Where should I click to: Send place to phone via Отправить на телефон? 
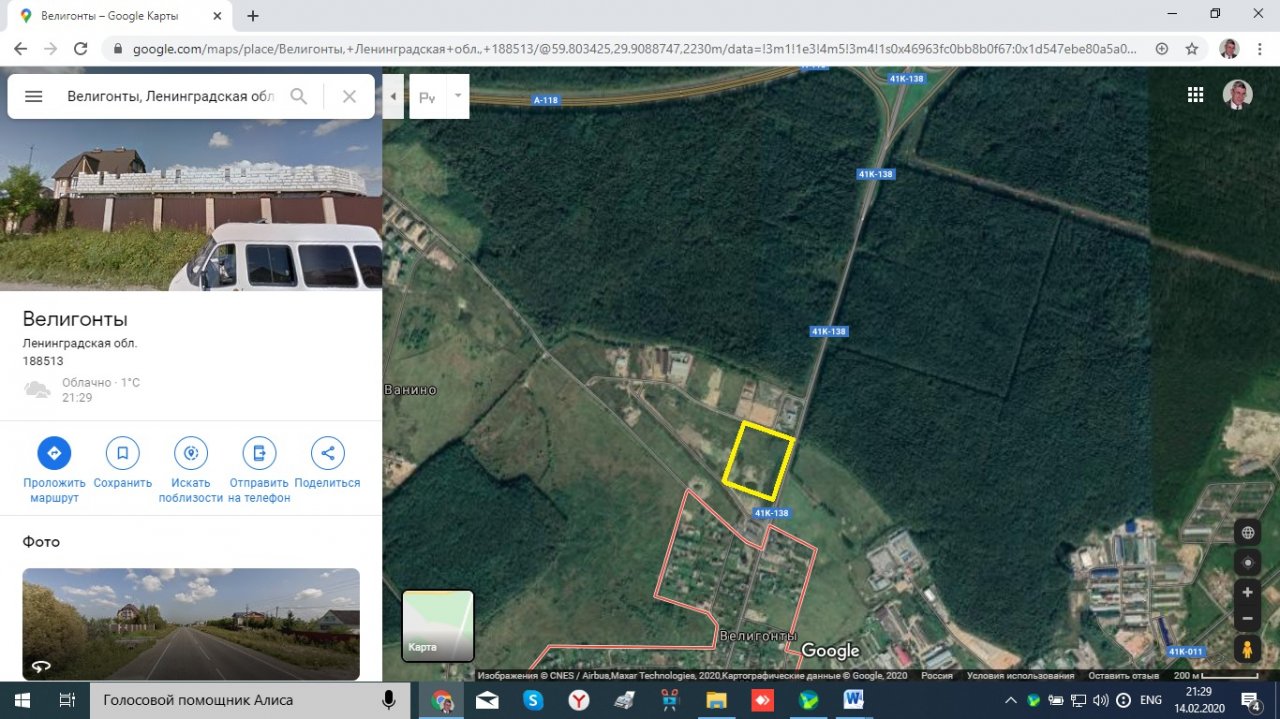(259, 453)
